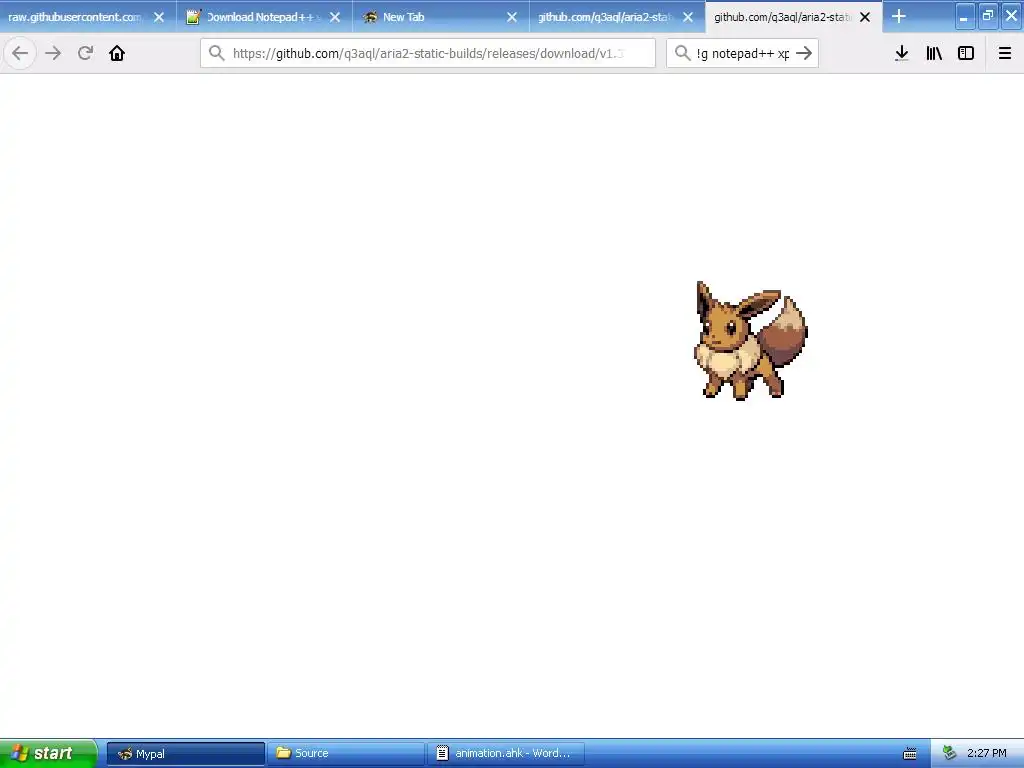Click the Eevee sprite image
The height and width of the screenshot is (768, 1024).
(x=751, y=340)
